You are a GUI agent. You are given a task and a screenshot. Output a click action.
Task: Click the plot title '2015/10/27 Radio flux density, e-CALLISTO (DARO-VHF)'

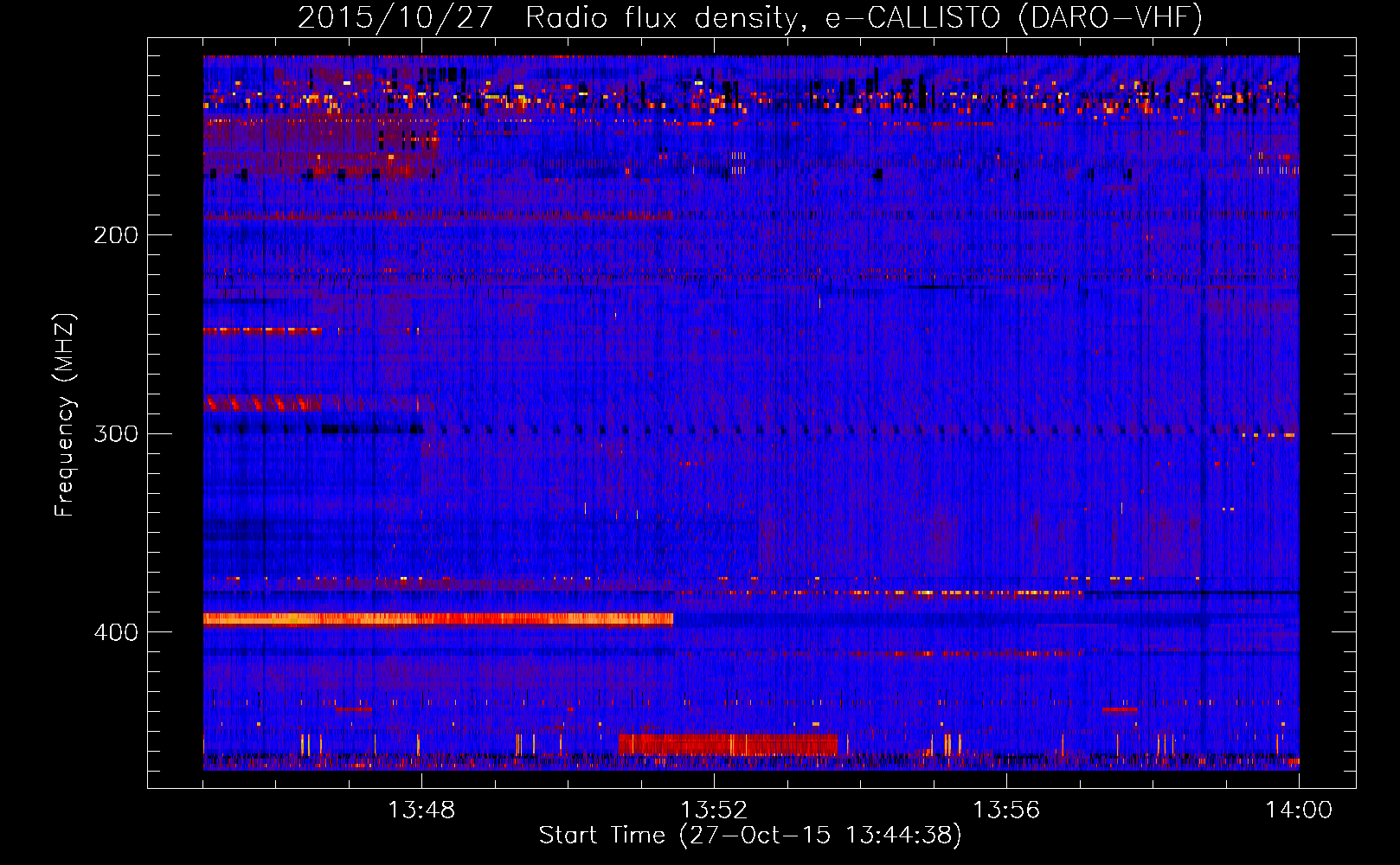[x=750, y=17]
